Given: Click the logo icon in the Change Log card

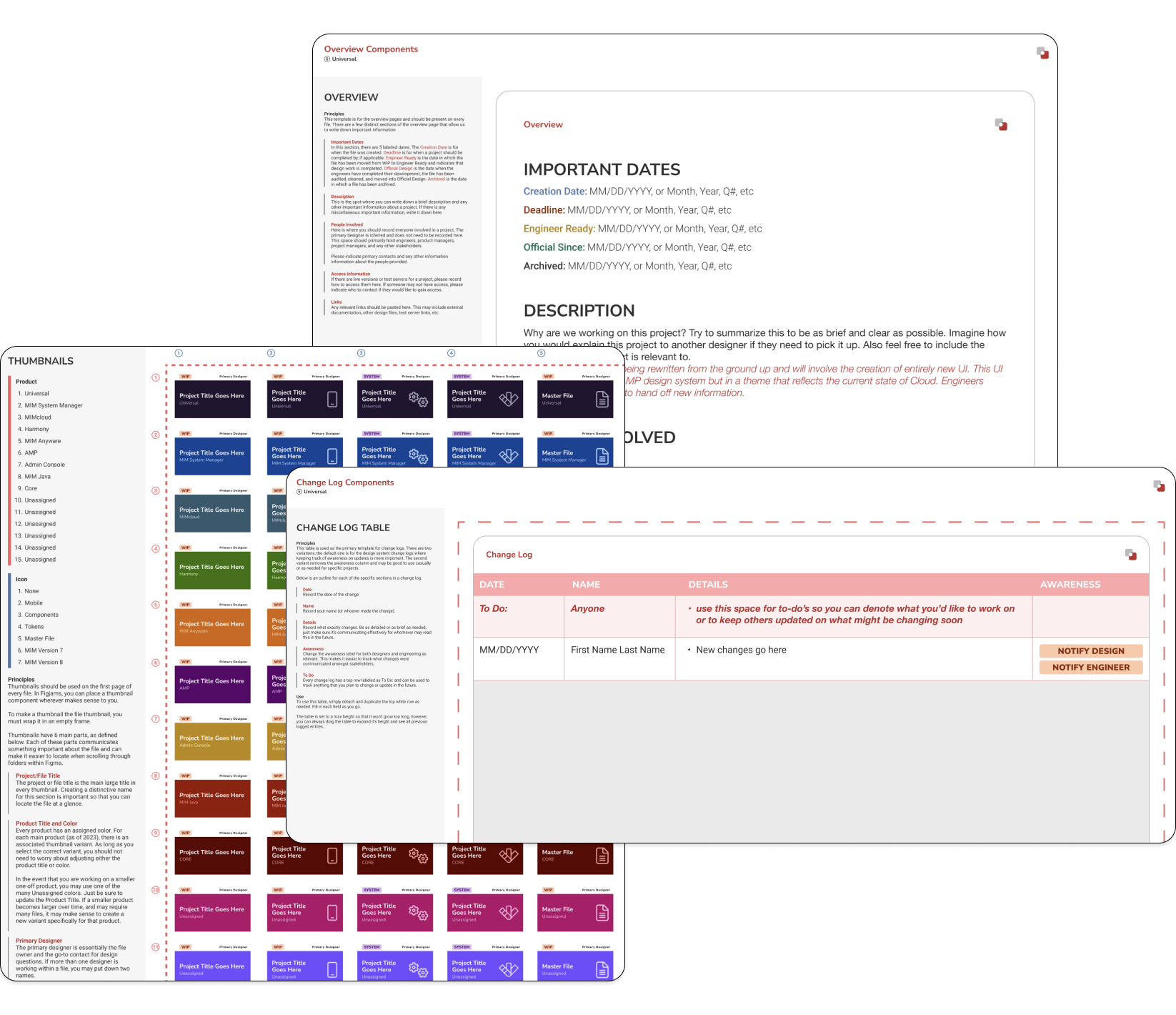Looking at the screenshot, I should 1130,555.
